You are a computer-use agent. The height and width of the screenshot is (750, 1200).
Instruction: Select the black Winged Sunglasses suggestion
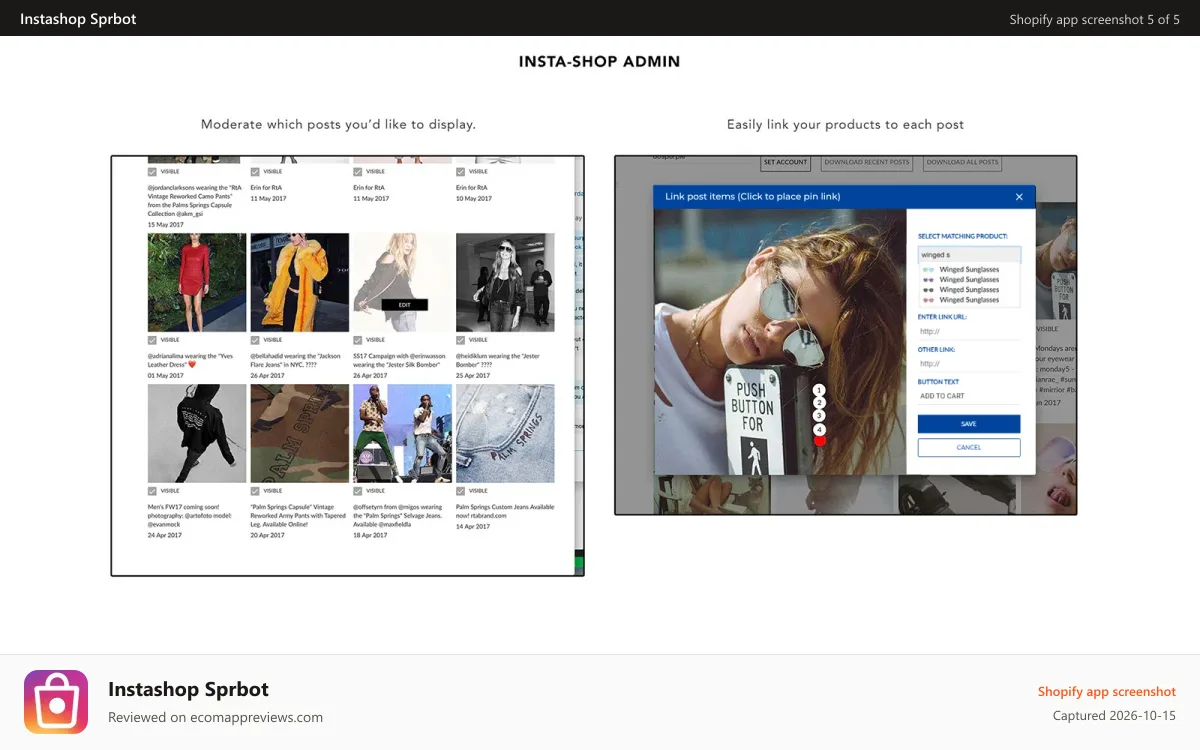pos(969,290)
